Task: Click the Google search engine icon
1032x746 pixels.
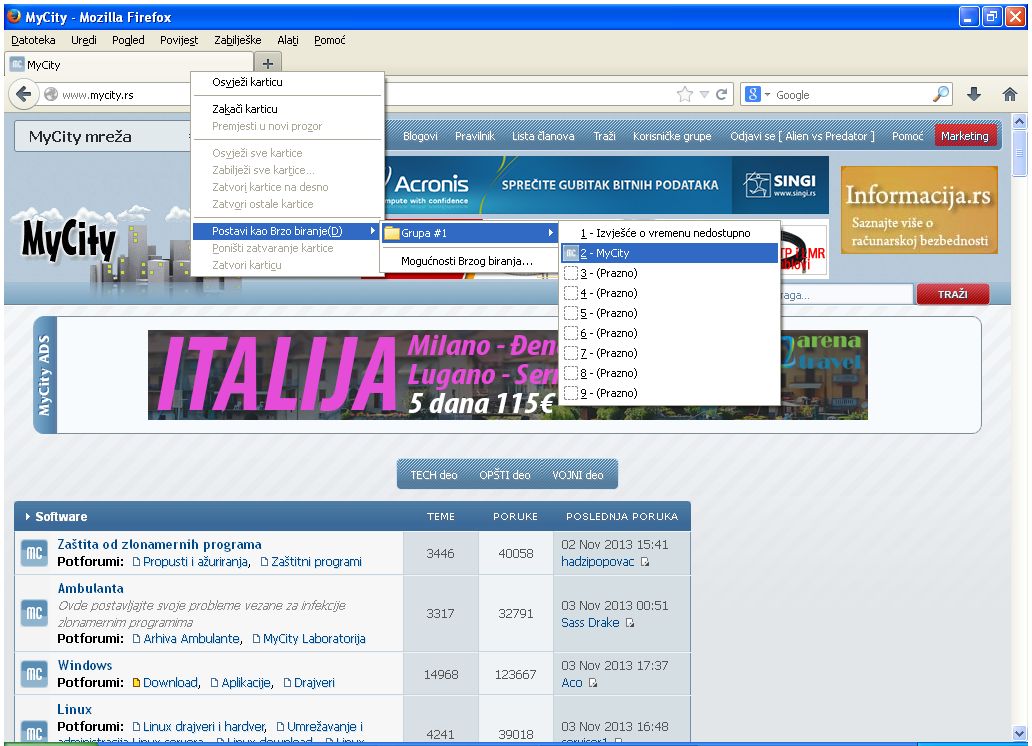Action: tap(753, 94)
